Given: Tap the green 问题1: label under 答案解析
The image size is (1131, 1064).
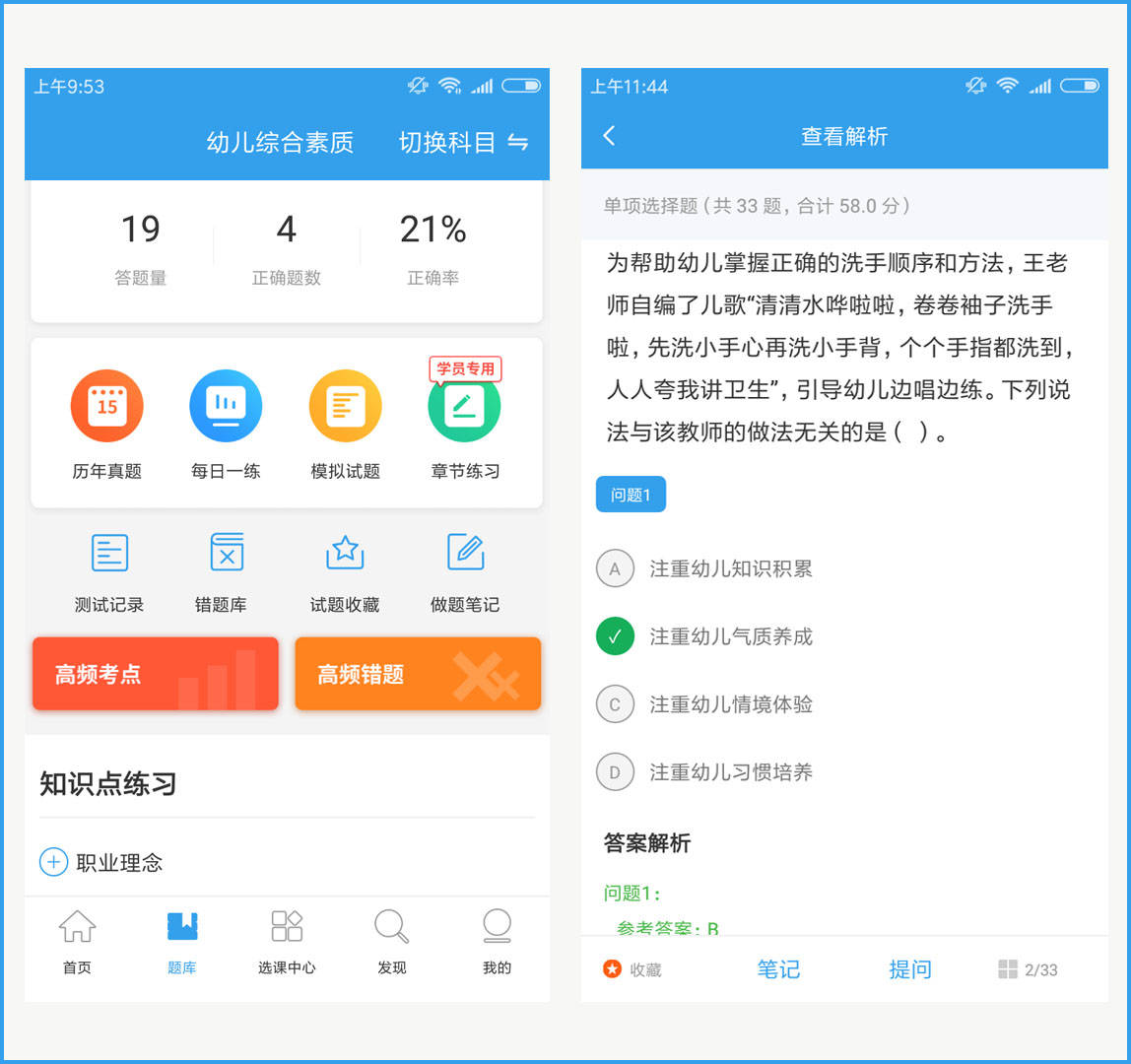Looking at the screenshot, I should click(632, 893).
